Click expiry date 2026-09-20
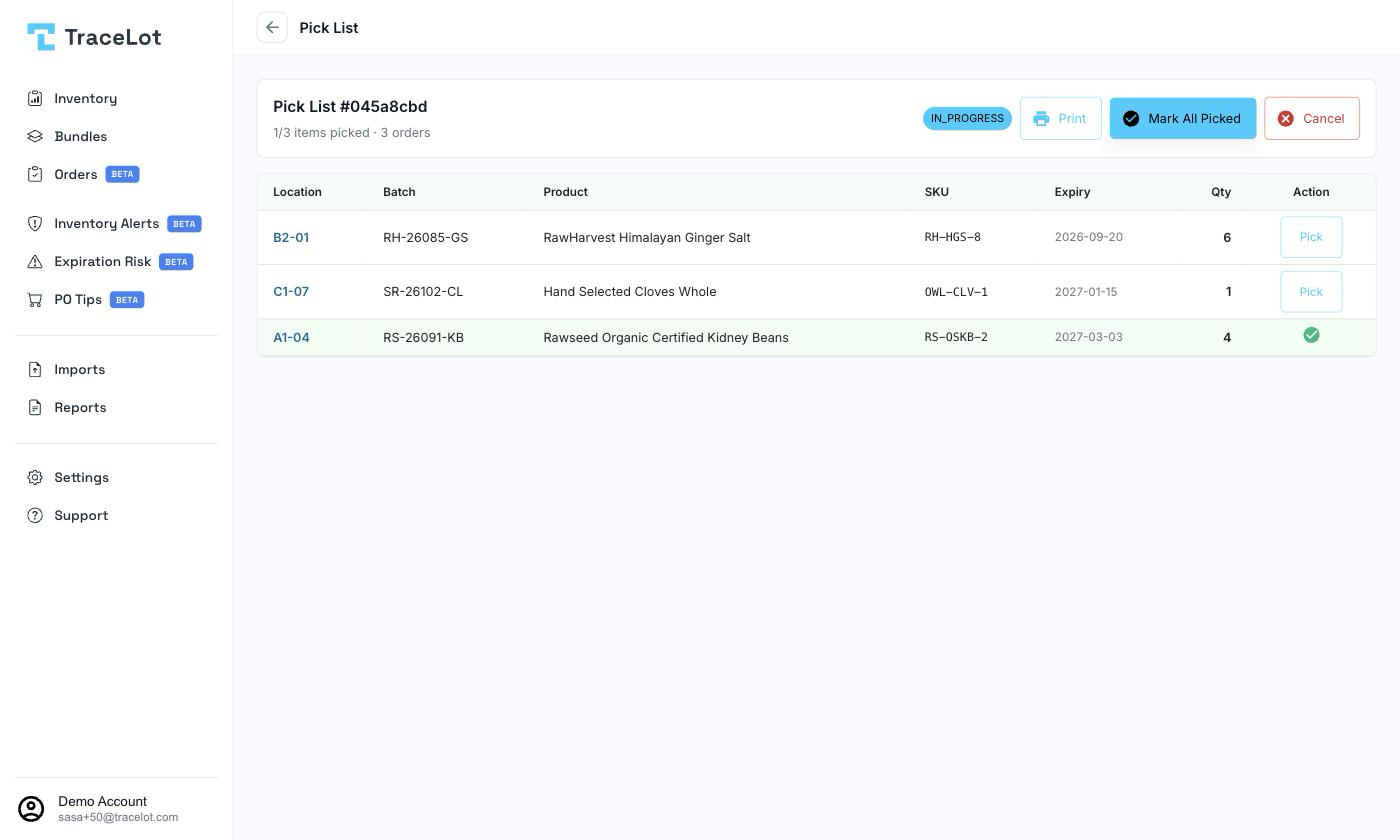Viewport: 1400px width, 840px height. pyautogui.click(x=1088, y=237)
